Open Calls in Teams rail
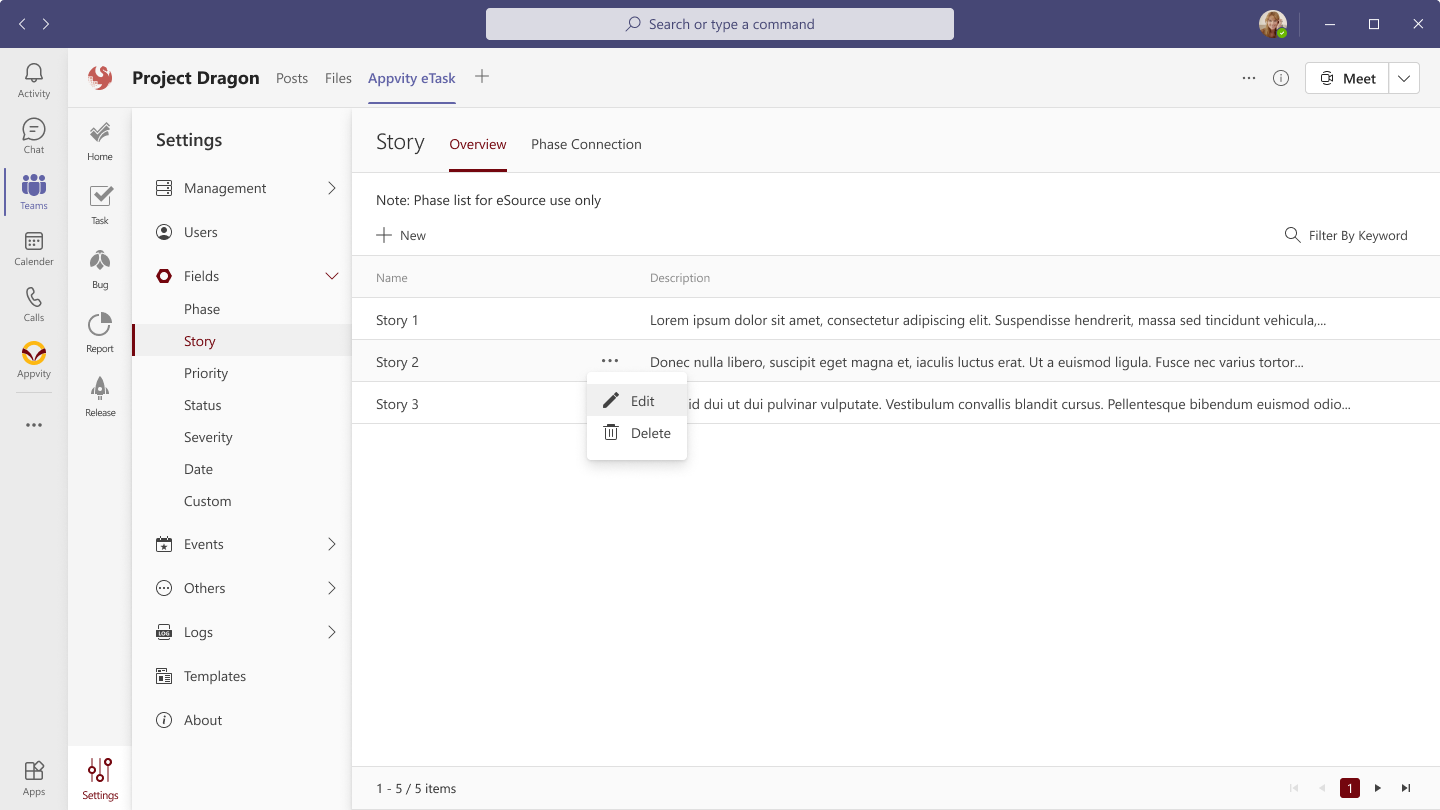Screen dimensions: 1440x810 point(34,304)
